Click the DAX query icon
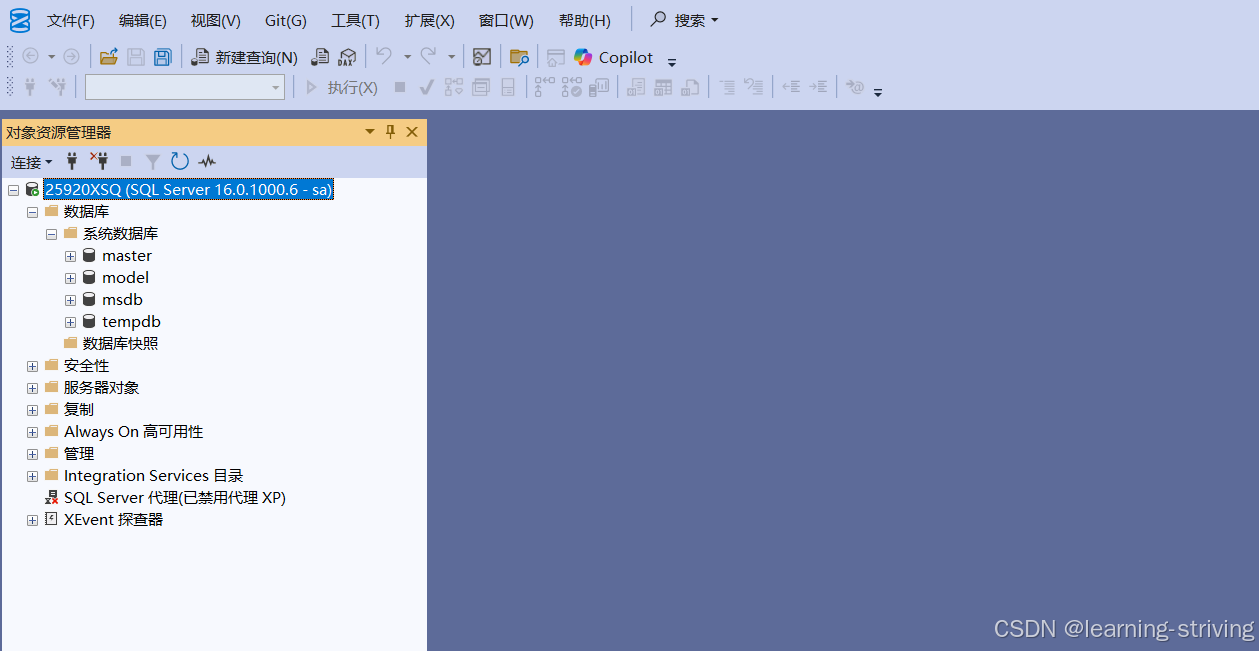 [x=347, y=57]
